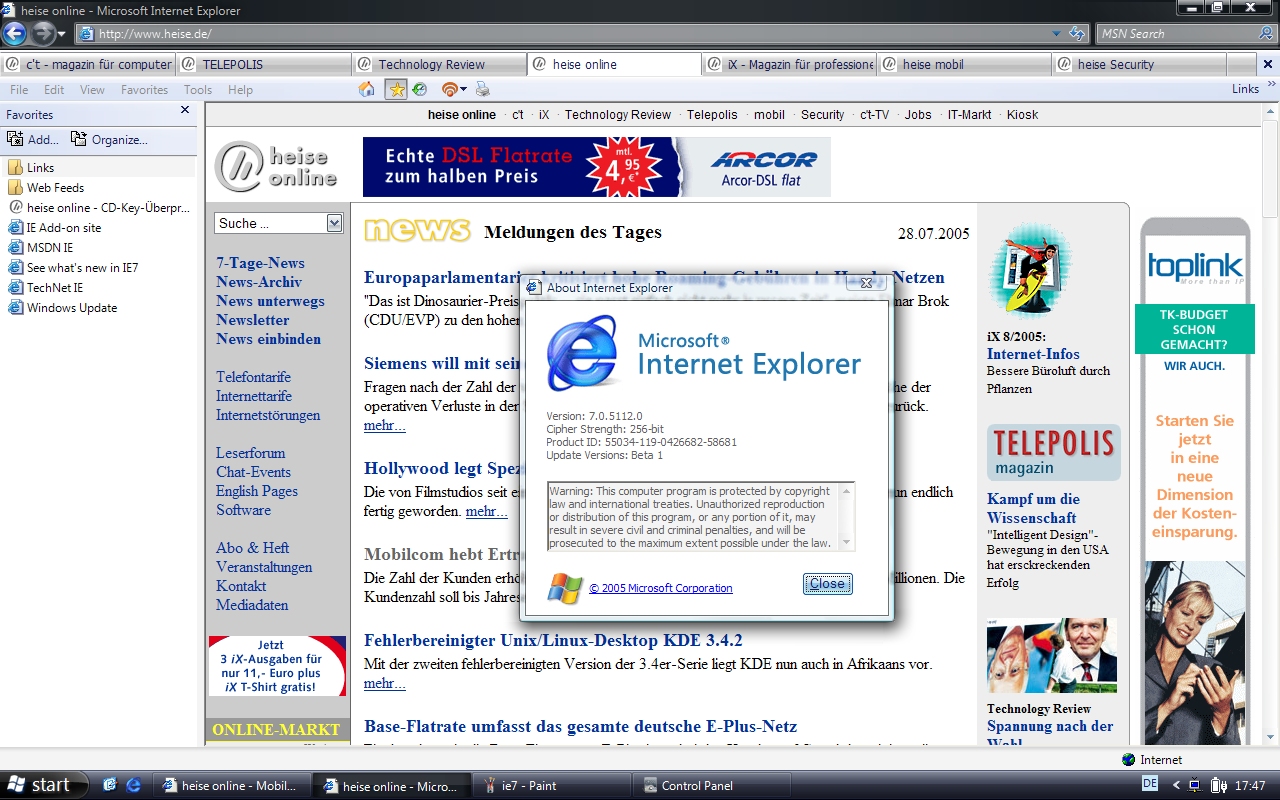1280x800 pixels.
Task: Open the Tools menu
Action: point(198,90)
